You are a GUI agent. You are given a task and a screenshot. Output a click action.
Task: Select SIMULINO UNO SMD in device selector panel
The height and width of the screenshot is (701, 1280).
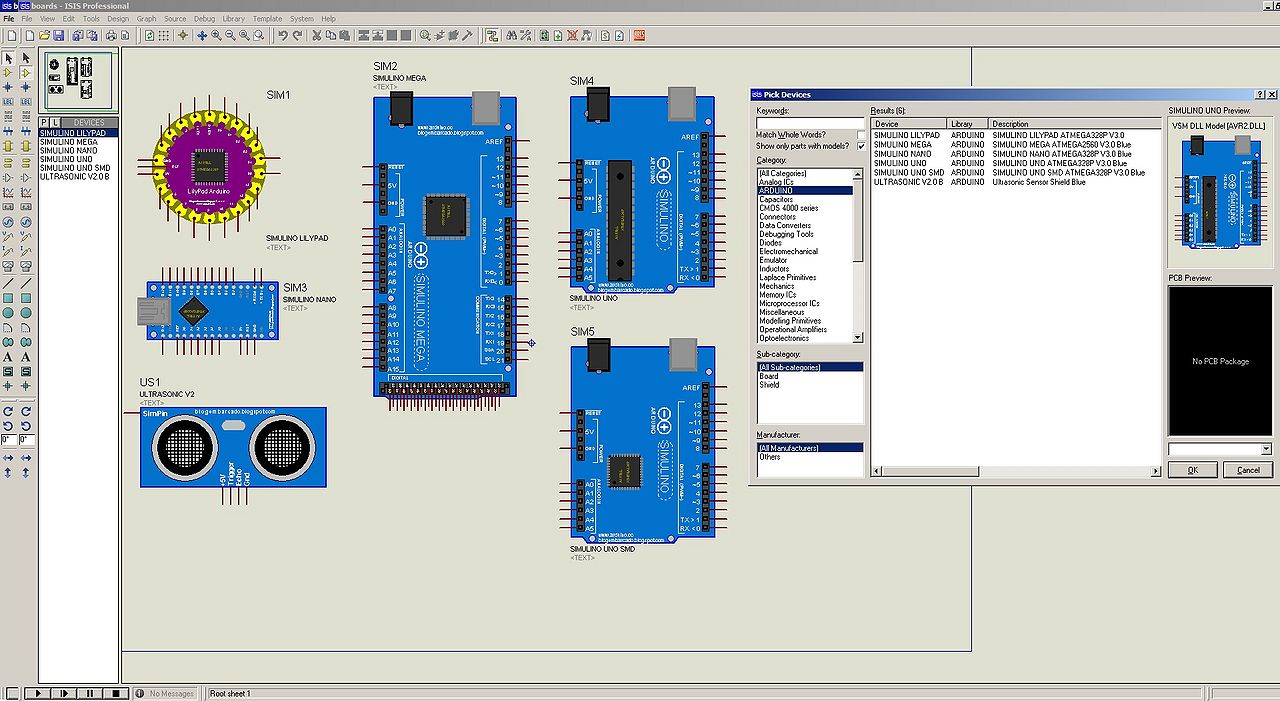(75, 168)
